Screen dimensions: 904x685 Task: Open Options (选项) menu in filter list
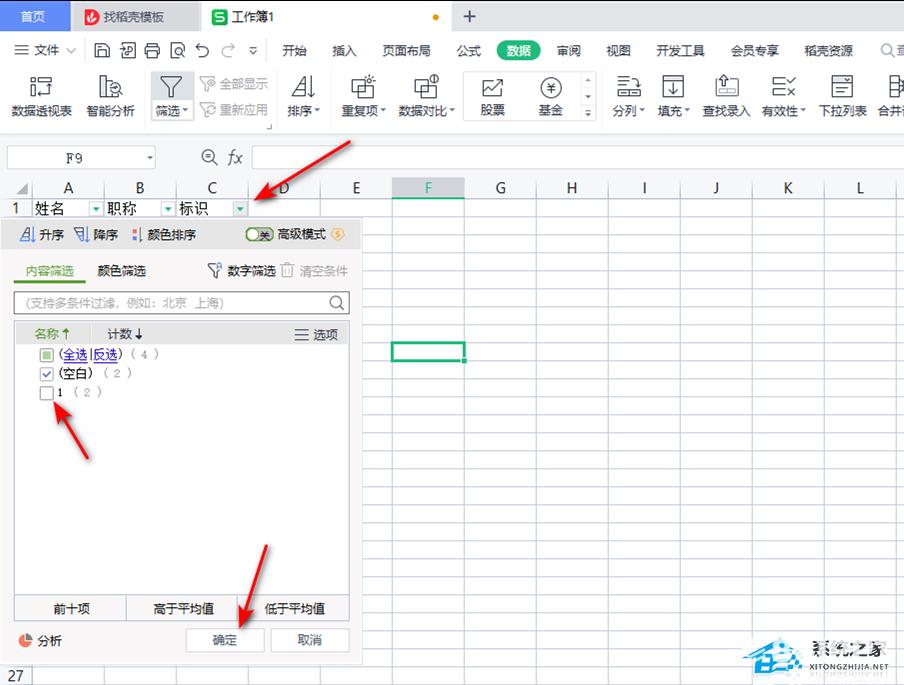click(316, 334)
